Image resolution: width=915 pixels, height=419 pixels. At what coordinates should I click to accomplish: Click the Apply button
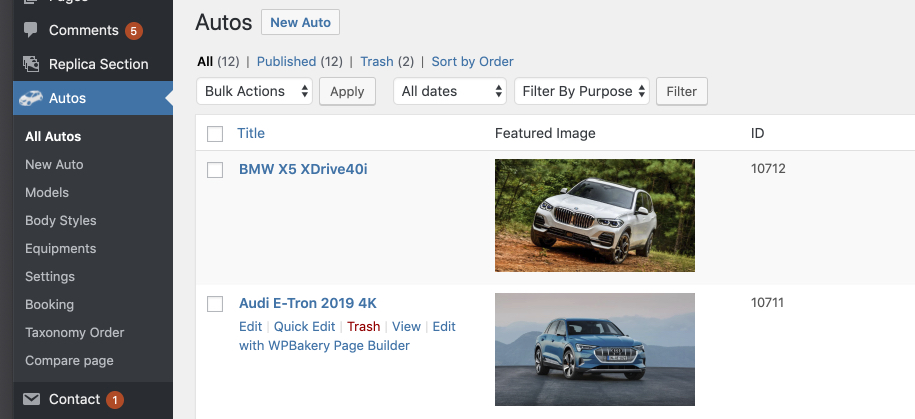347,92
